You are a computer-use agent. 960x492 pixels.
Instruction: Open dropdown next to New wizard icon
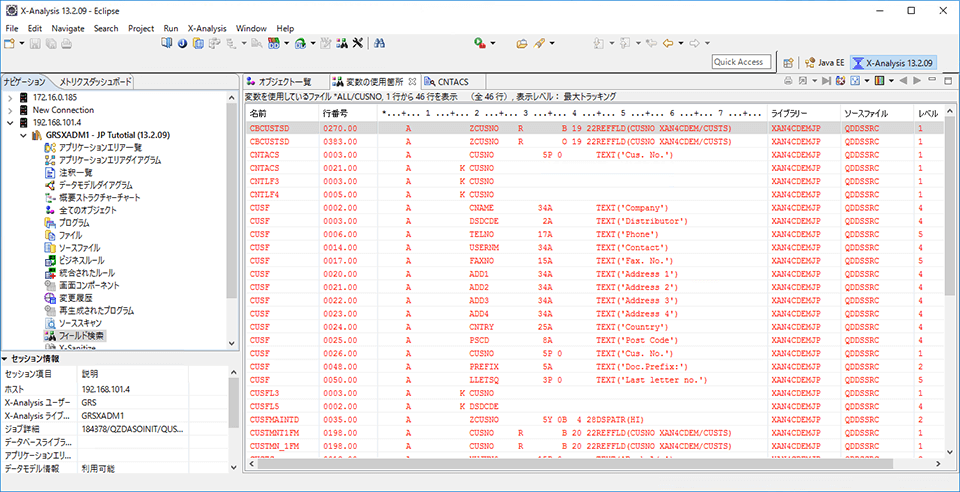[x=22, y=43]
